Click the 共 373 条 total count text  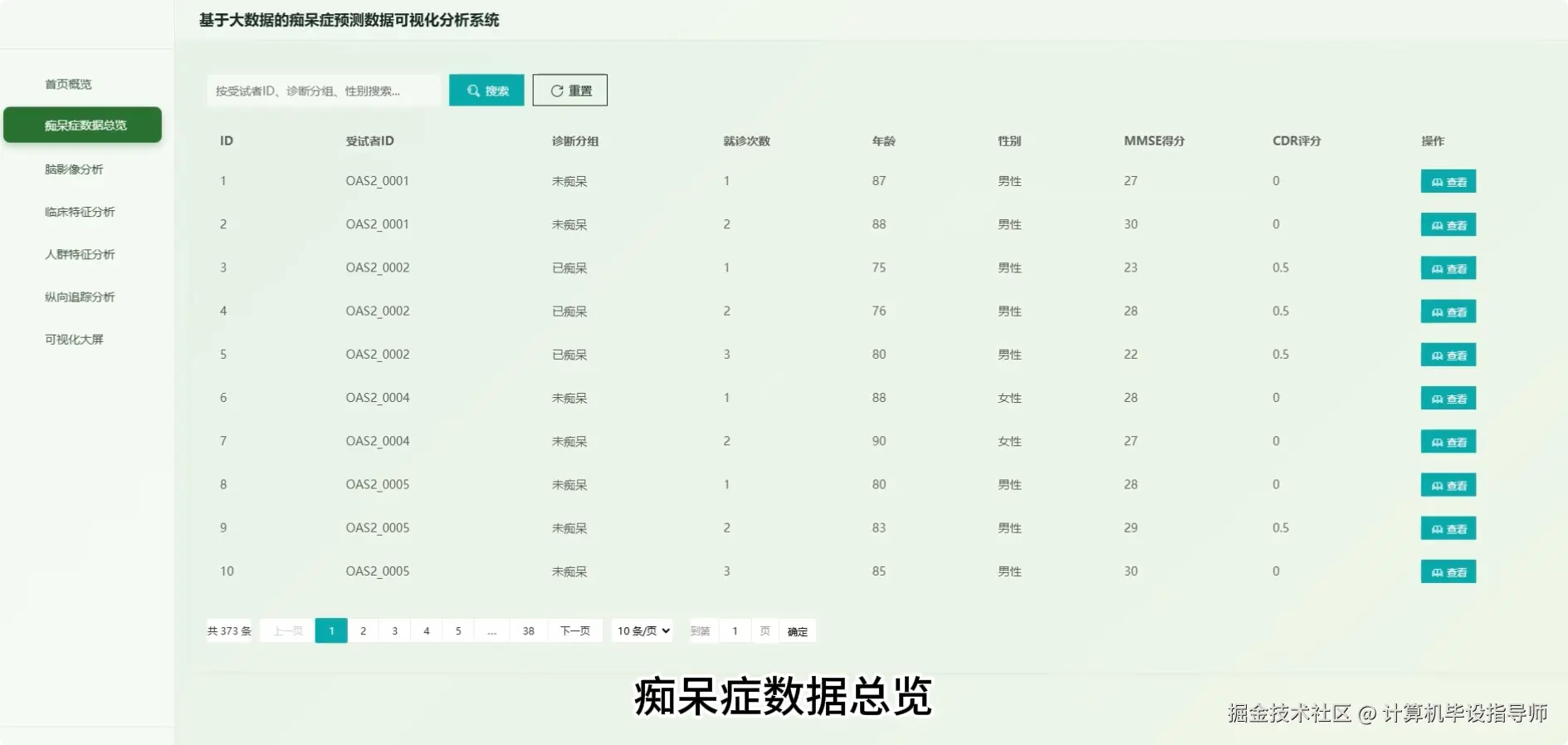(229, 631)
